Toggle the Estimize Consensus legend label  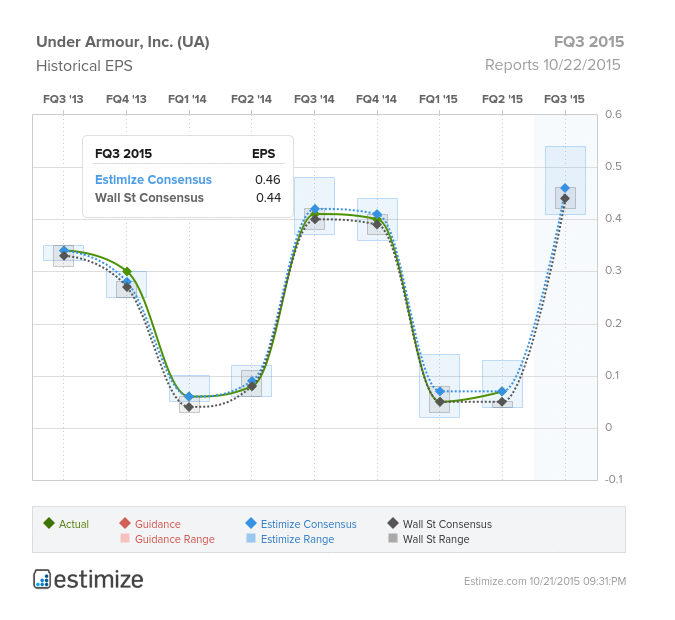(x=309, y=524)
